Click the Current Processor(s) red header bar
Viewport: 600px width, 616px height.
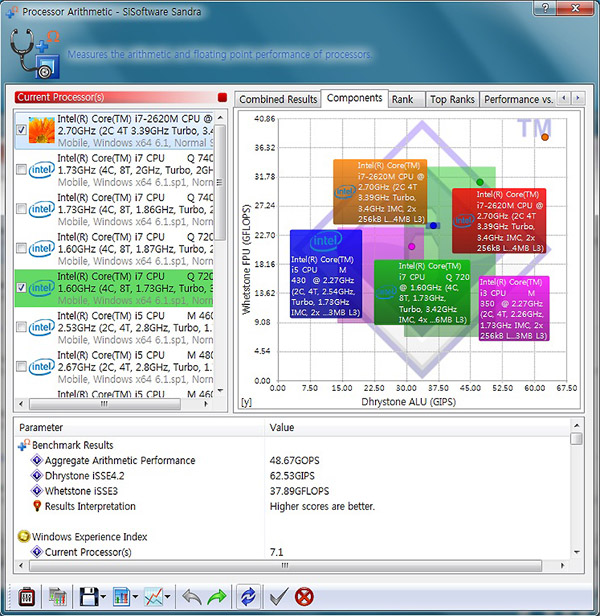[116, 97]
